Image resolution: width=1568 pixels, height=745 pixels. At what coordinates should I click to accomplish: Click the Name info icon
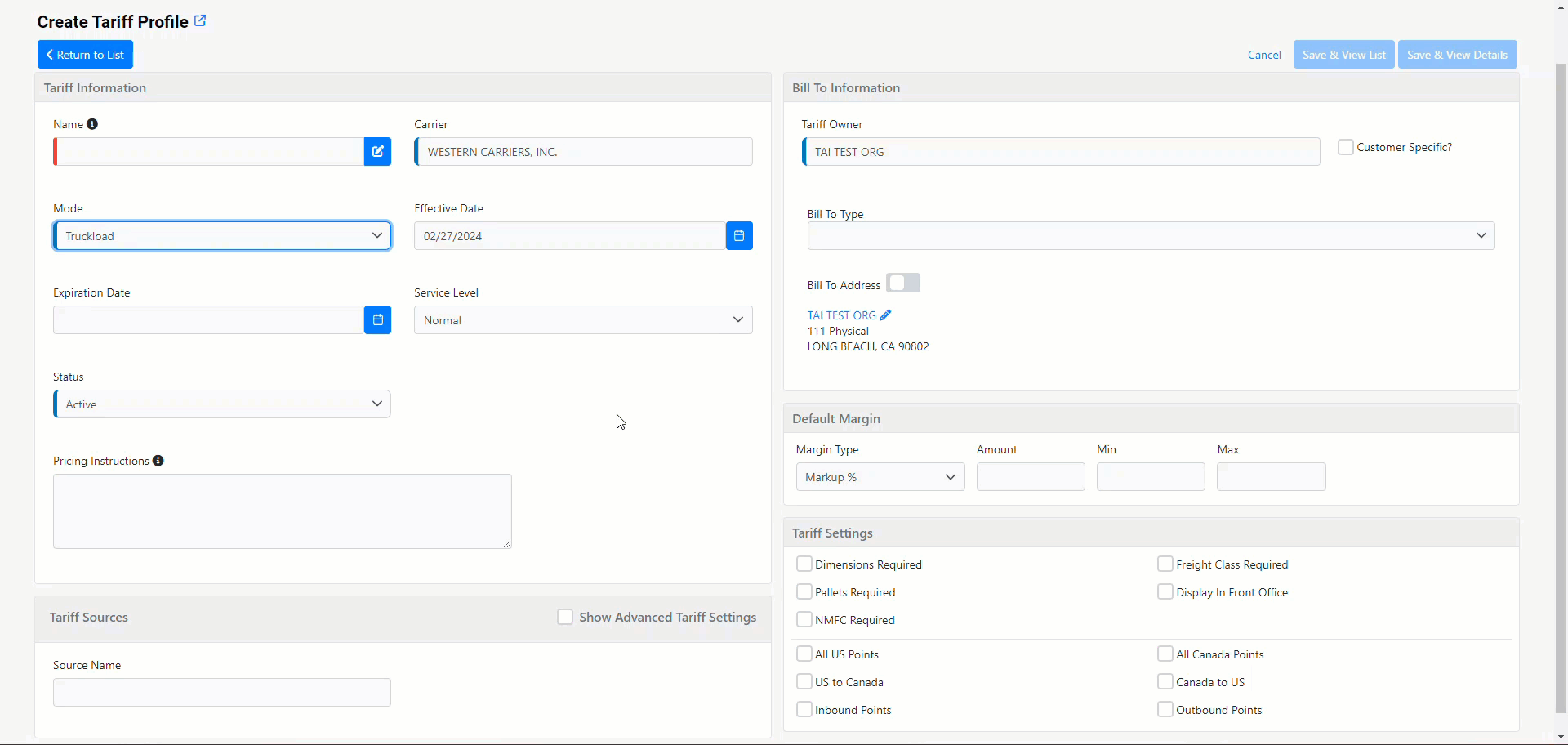click(x=92, y=124)
